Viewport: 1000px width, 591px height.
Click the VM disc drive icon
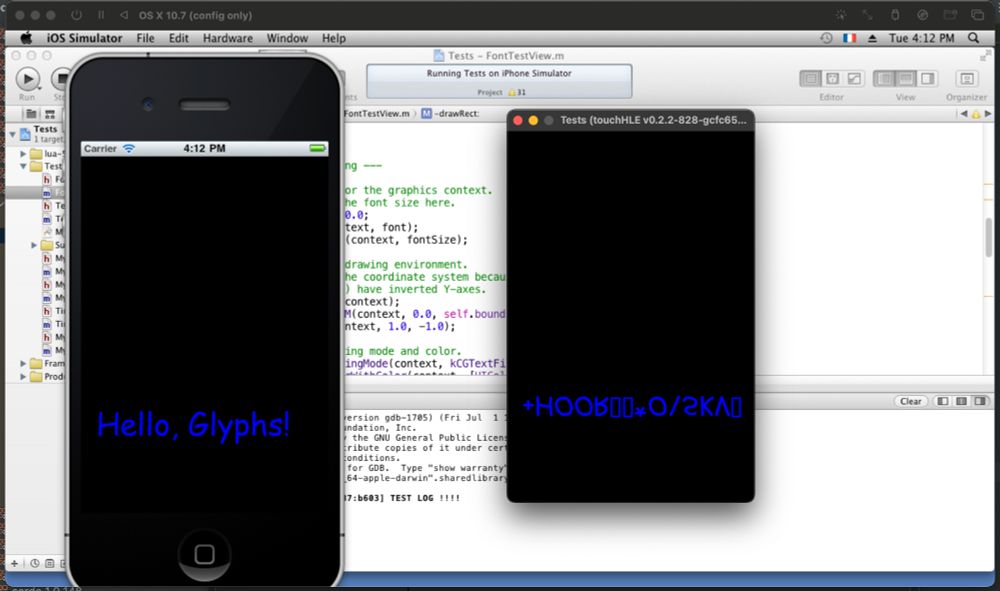(922, 15)
